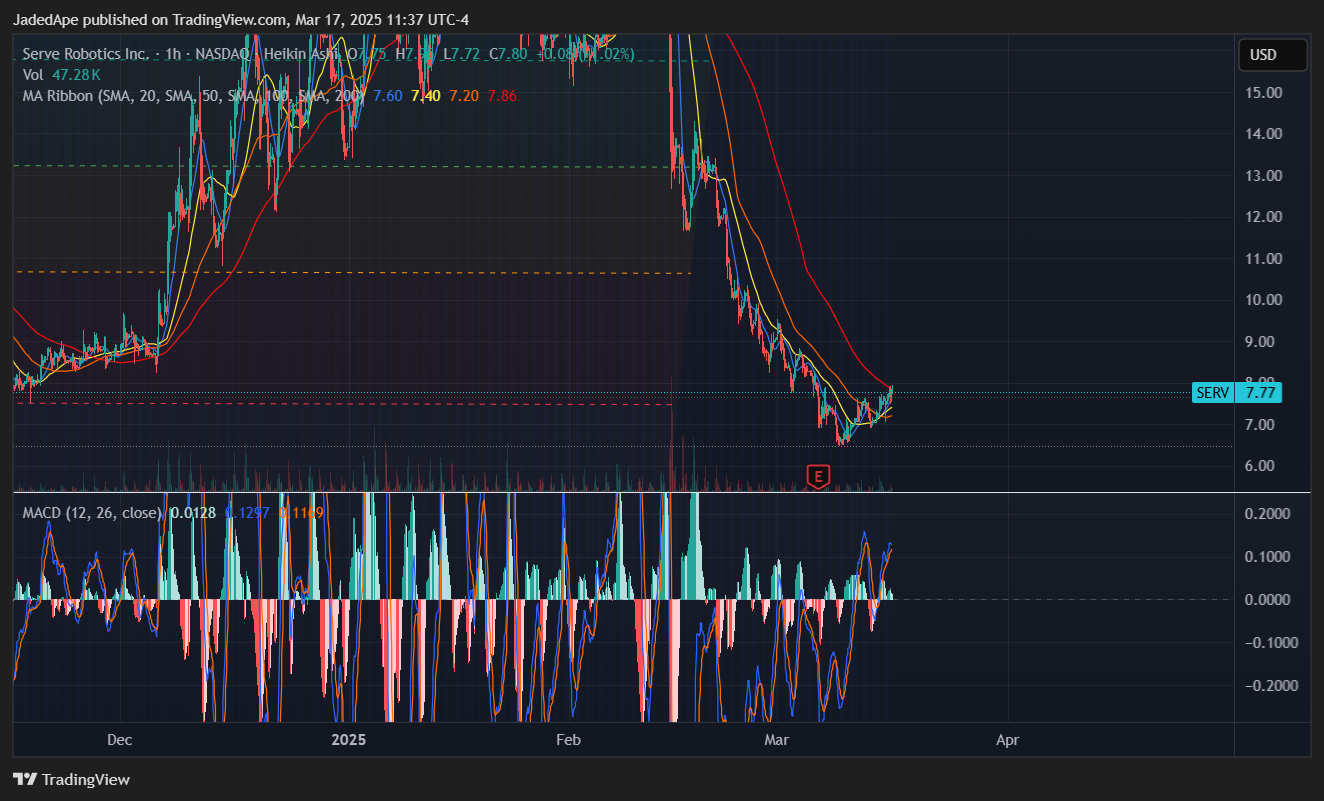Click the orange signal value 0.1169
Screen dimensions: 1324x801
(x=301, y=513)
